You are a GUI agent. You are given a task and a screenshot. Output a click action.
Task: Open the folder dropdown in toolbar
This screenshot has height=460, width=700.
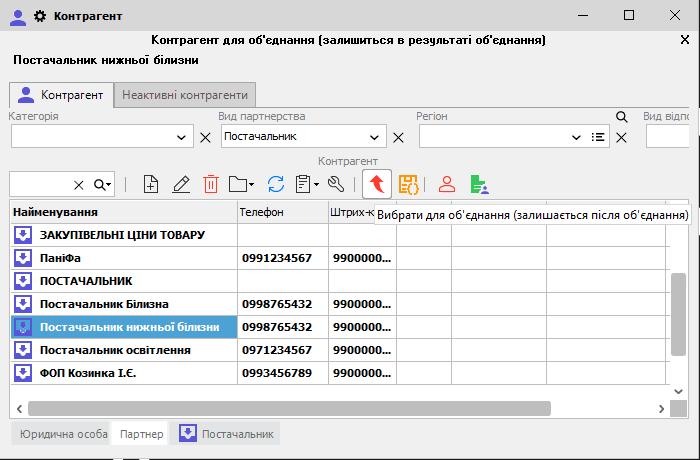(241, 184)
